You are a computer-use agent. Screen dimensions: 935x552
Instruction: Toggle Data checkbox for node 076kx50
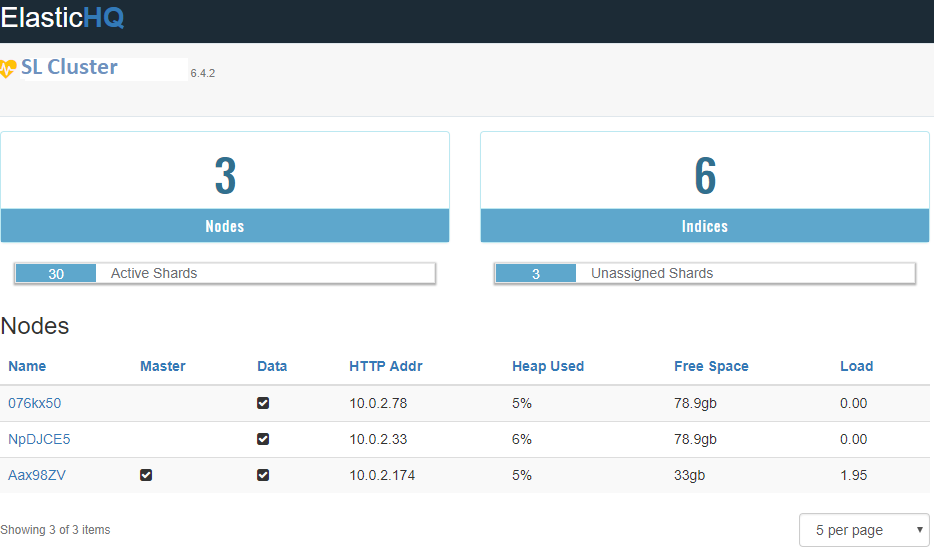pos(263,403)
